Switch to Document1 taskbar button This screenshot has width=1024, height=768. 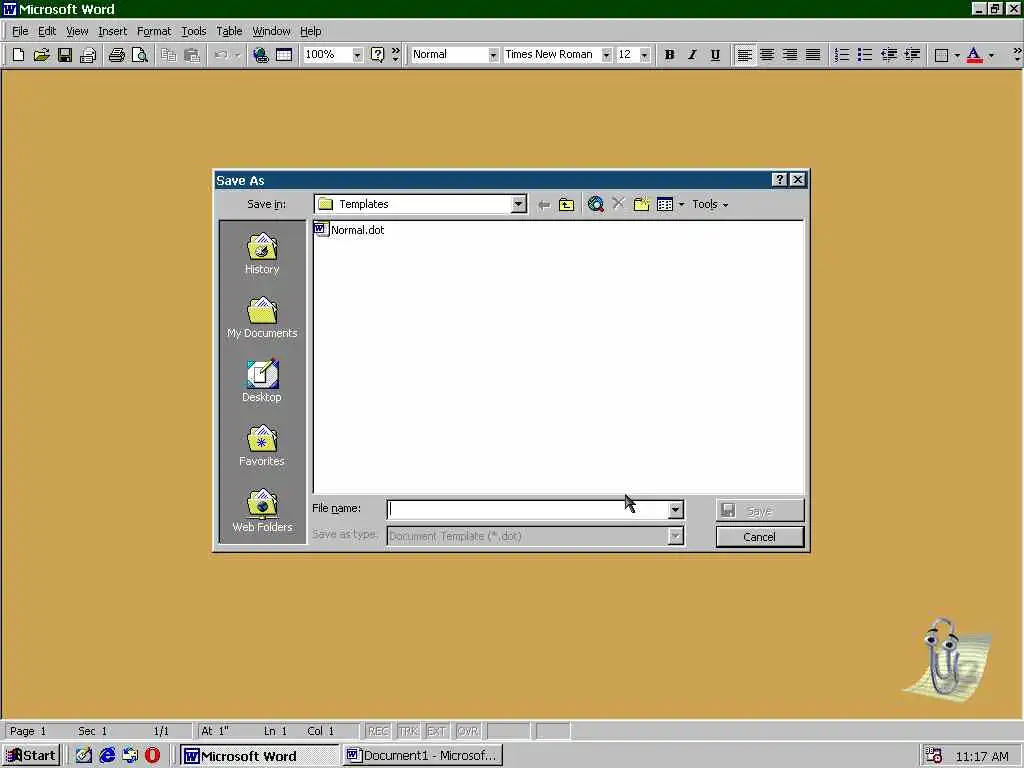point(423,756)
